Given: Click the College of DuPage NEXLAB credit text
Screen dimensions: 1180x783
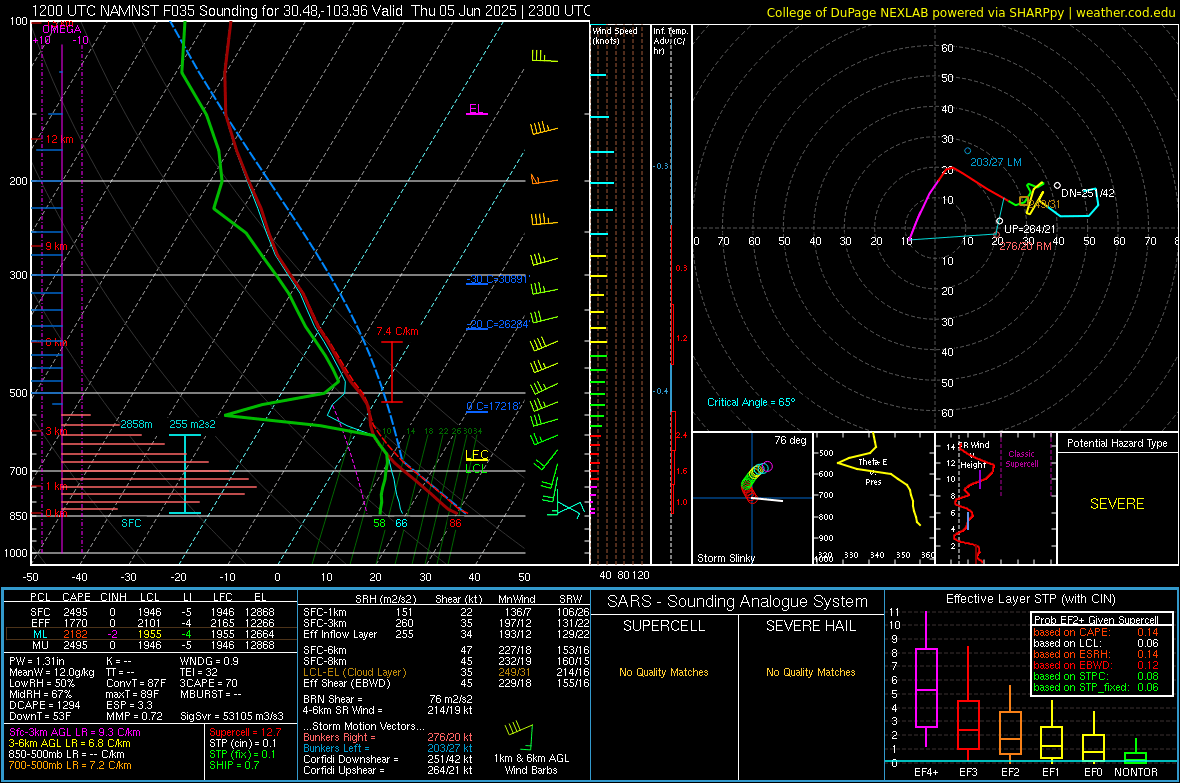Looking at the screenshot, I should 971,12.
